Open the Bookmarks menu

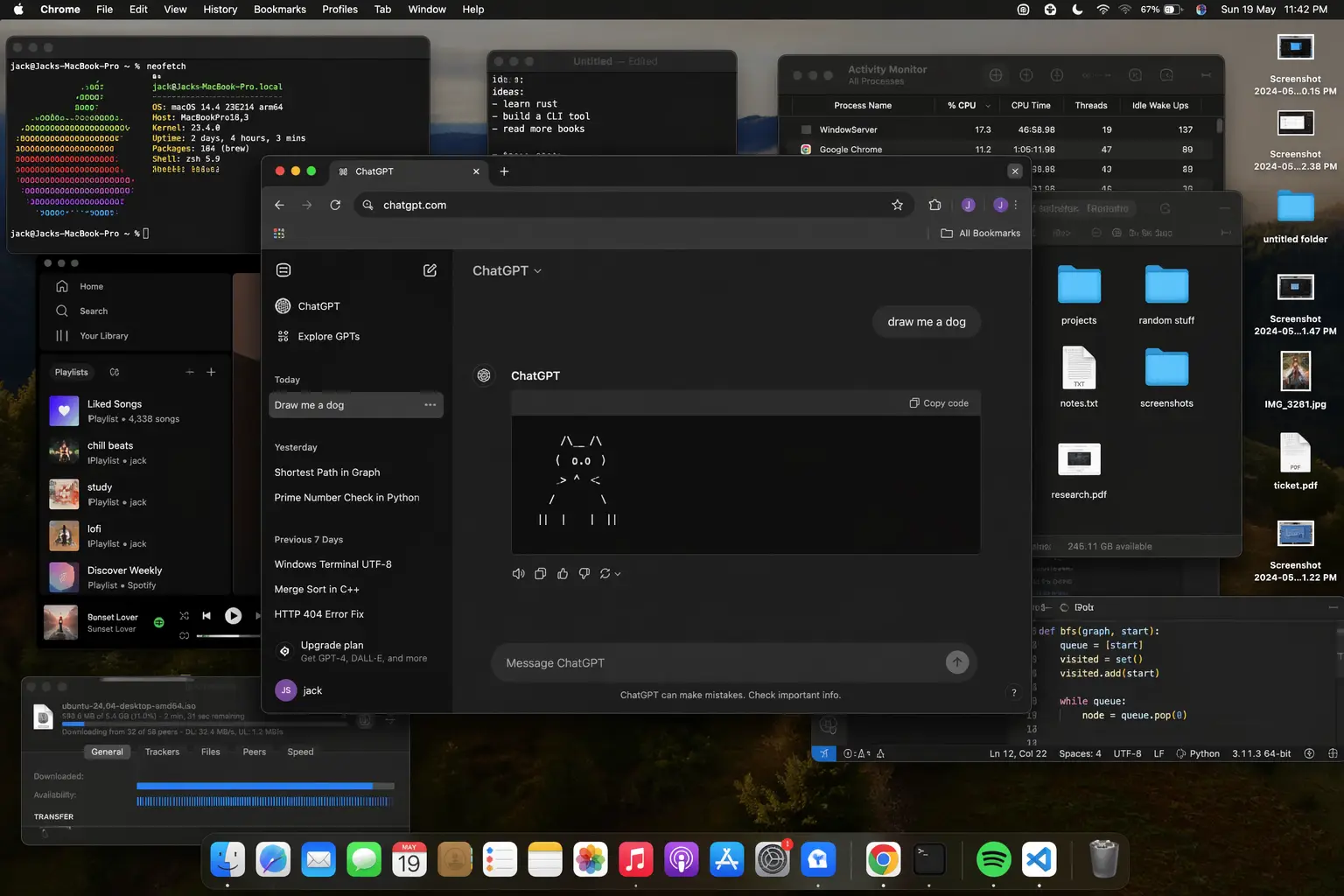(x=280, y=10)
